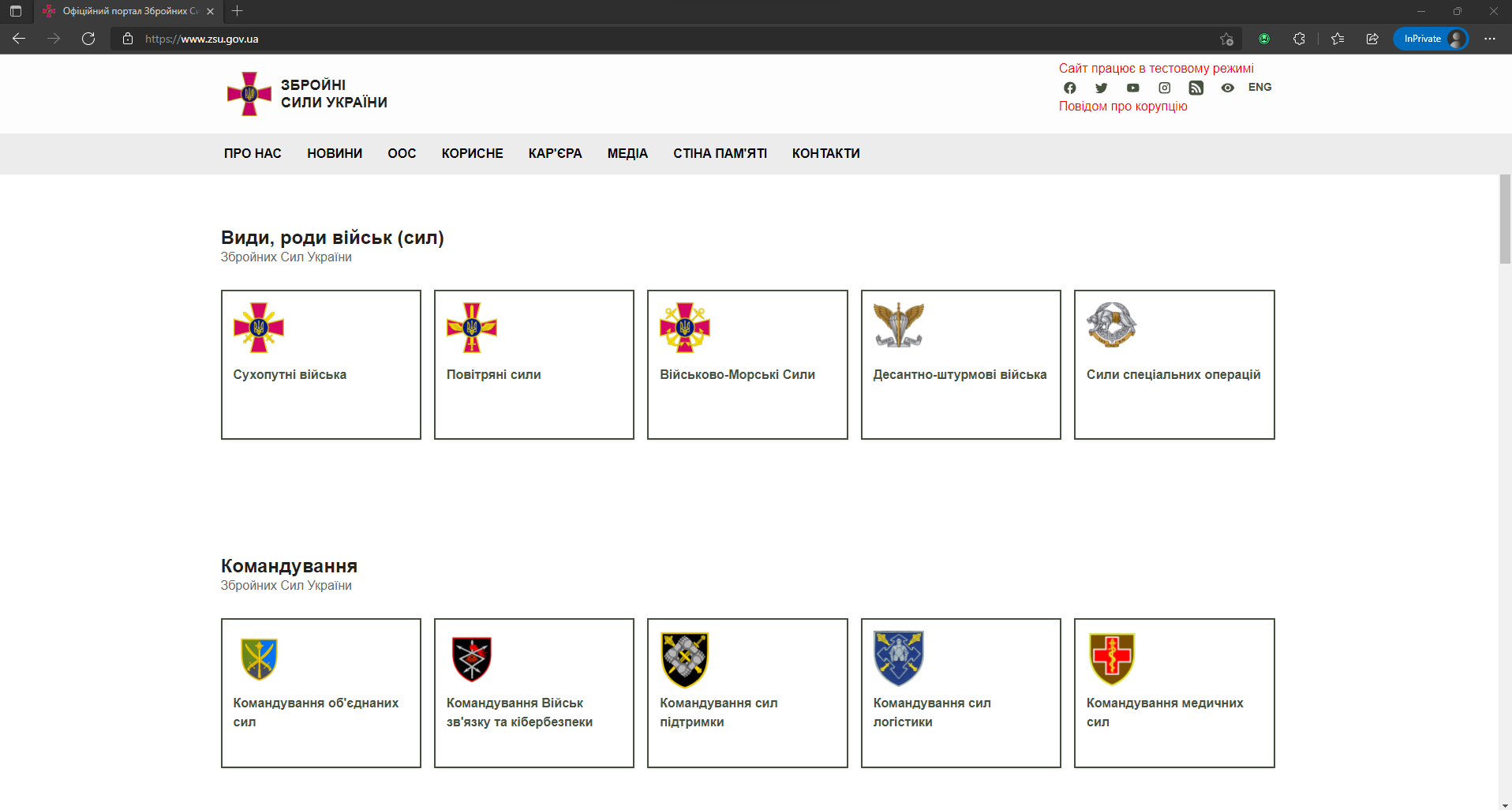Open the КАР'ЄРА menu

point(555,153)
